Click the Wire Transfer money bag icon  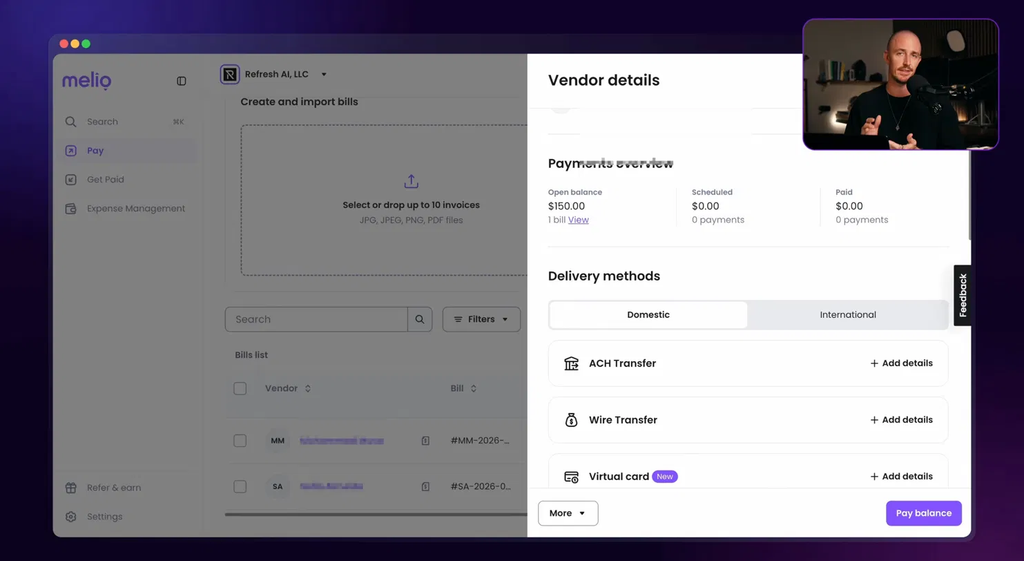tap(571, 420)
